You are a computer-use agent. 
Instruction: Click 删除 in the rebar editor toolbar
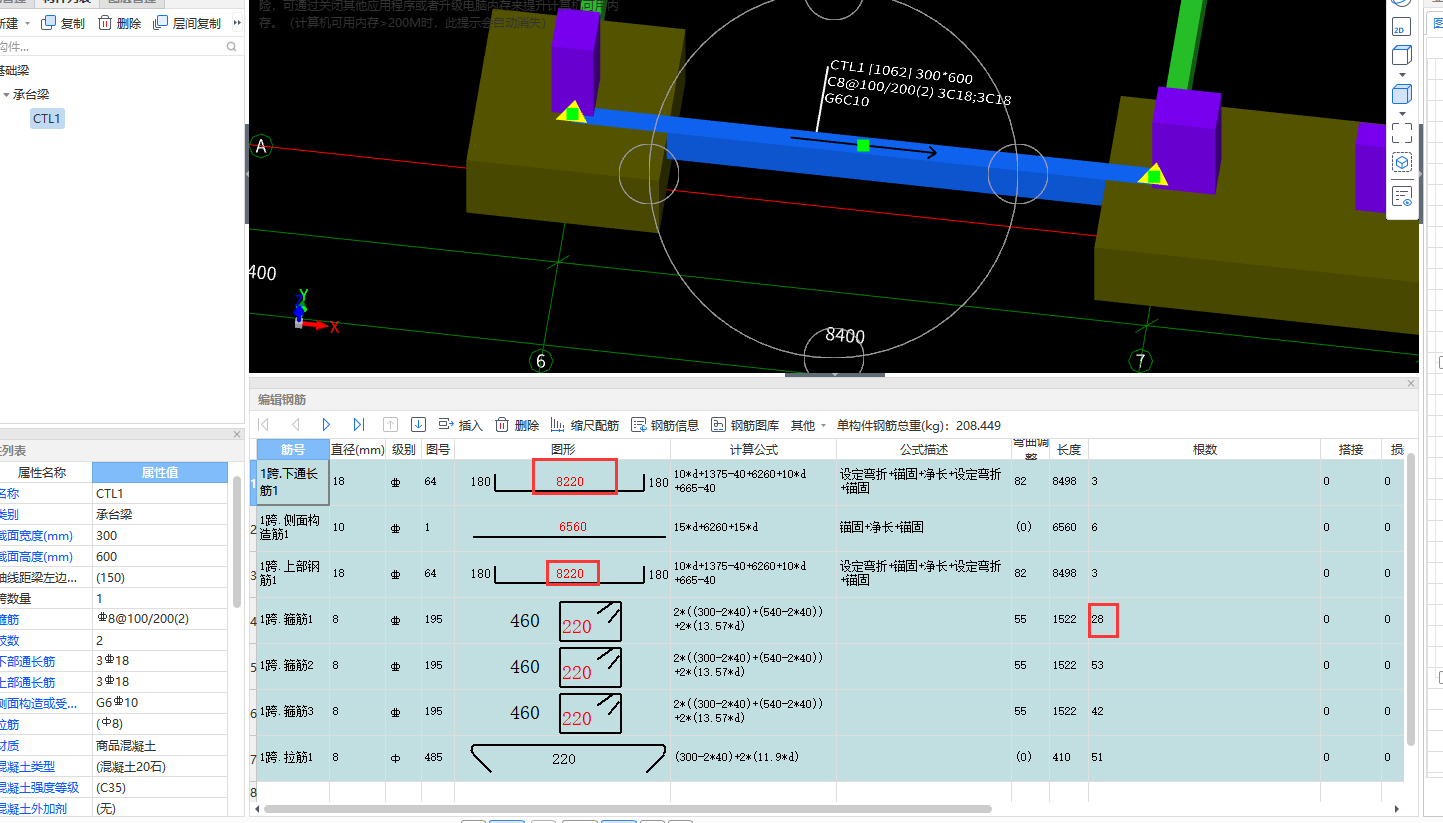(517, 425)
